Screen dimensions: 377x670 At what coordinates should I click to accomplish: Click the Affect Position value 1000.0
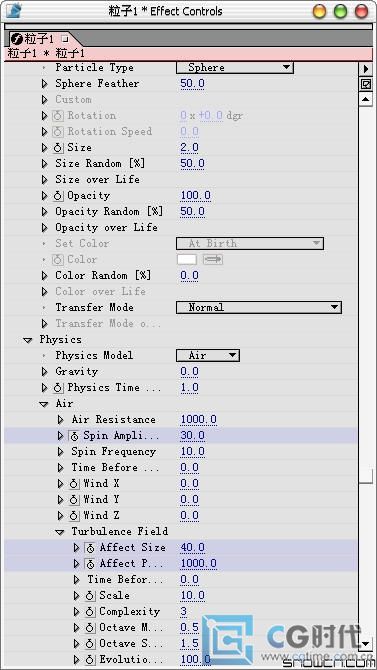click(x=198, y=564)
